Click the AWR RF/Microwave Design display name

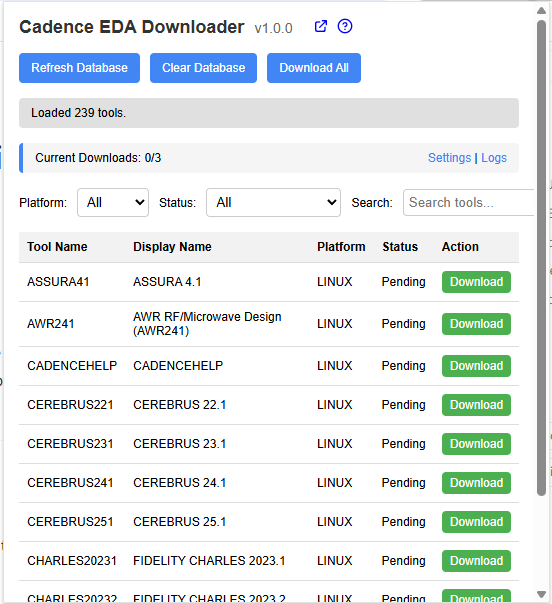pyautogui.click(x=207, y=324)
